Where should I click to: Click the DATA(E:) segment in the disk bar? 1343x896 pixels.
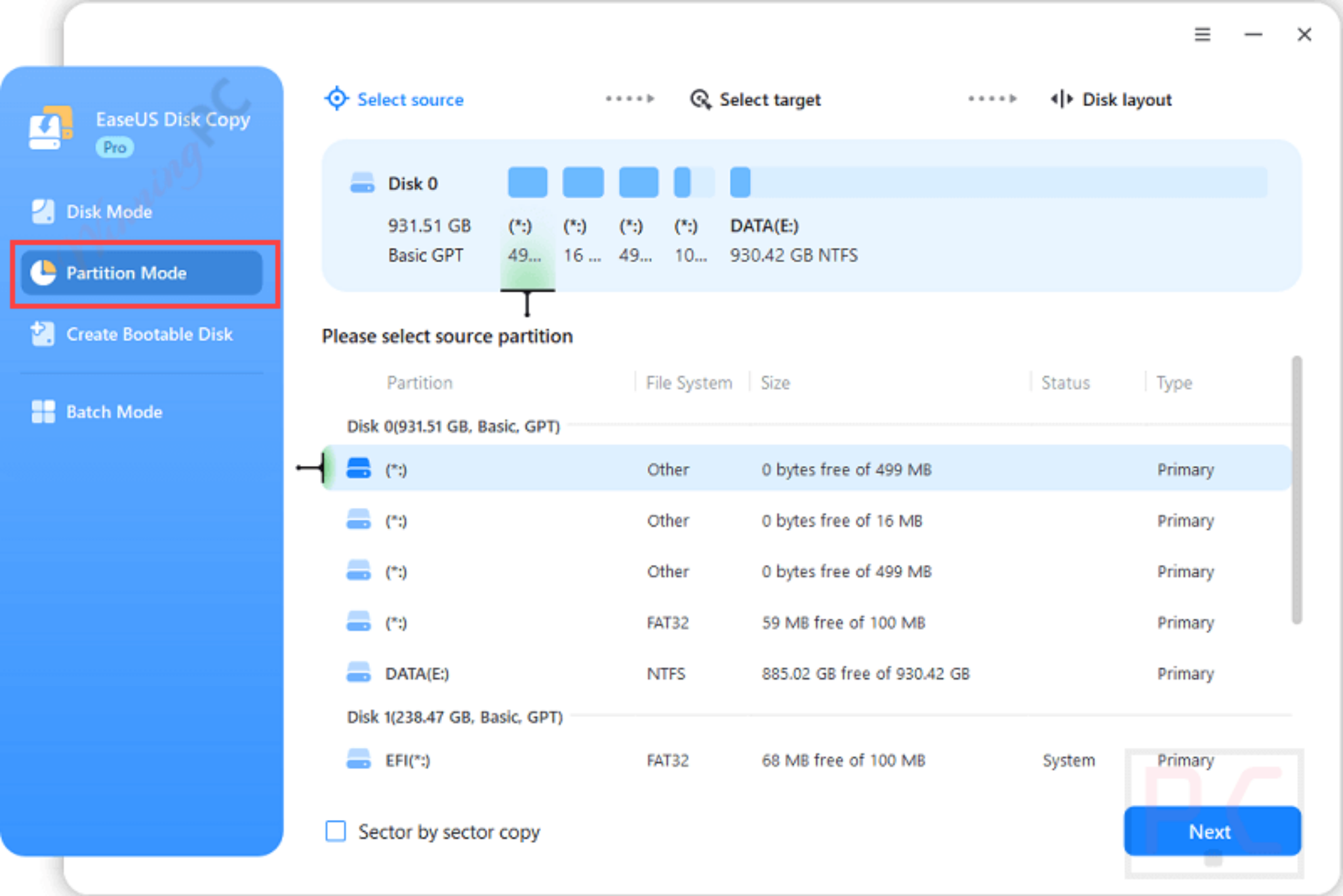740,182
